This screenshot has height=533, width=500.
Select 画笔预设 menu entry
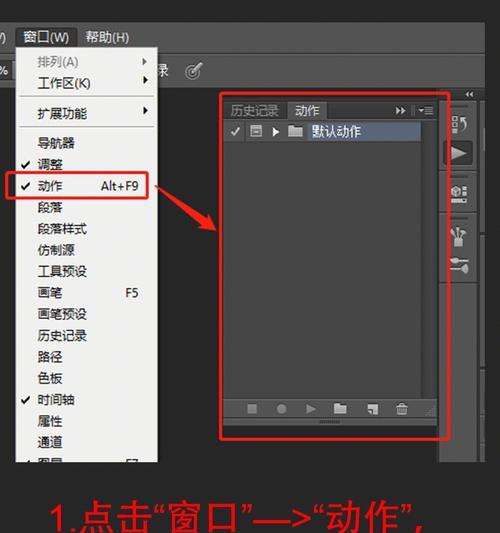click(87, 314)
